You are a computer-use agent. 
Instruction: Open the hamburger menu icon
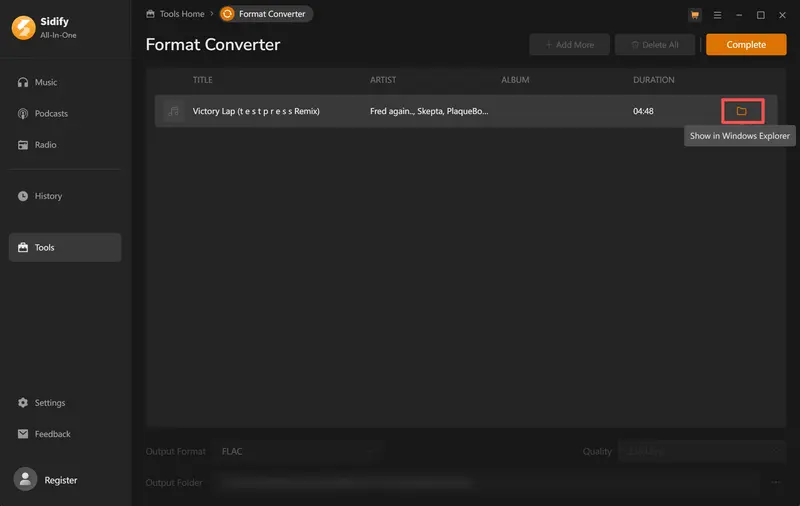pyautogui.click(x=717, y=15)
